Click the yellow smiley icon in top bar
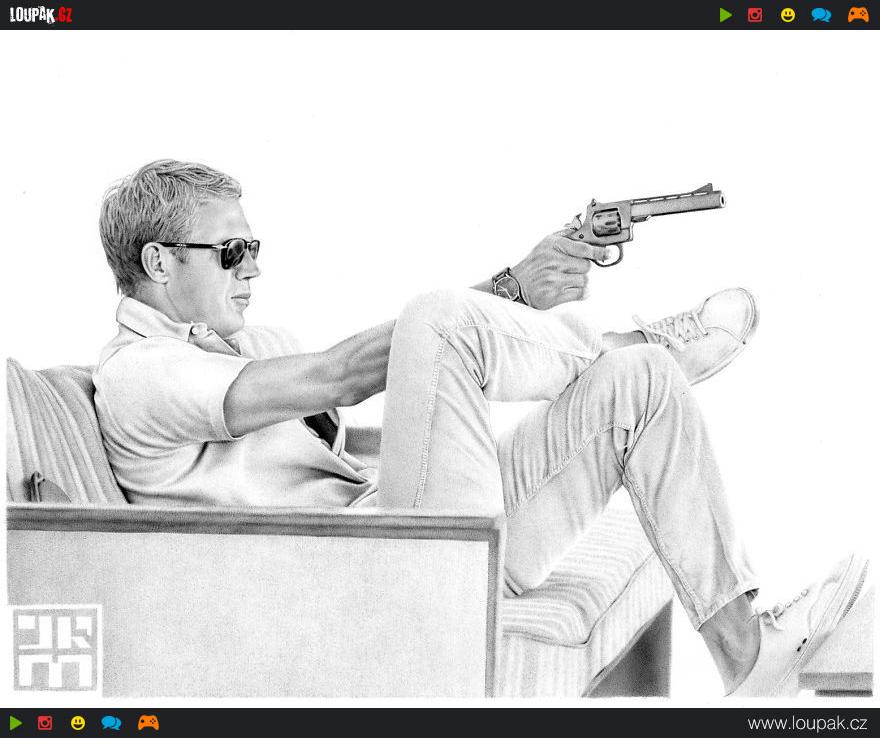The height and width of the screenshot is (738, 880). [x=788, y=15]
